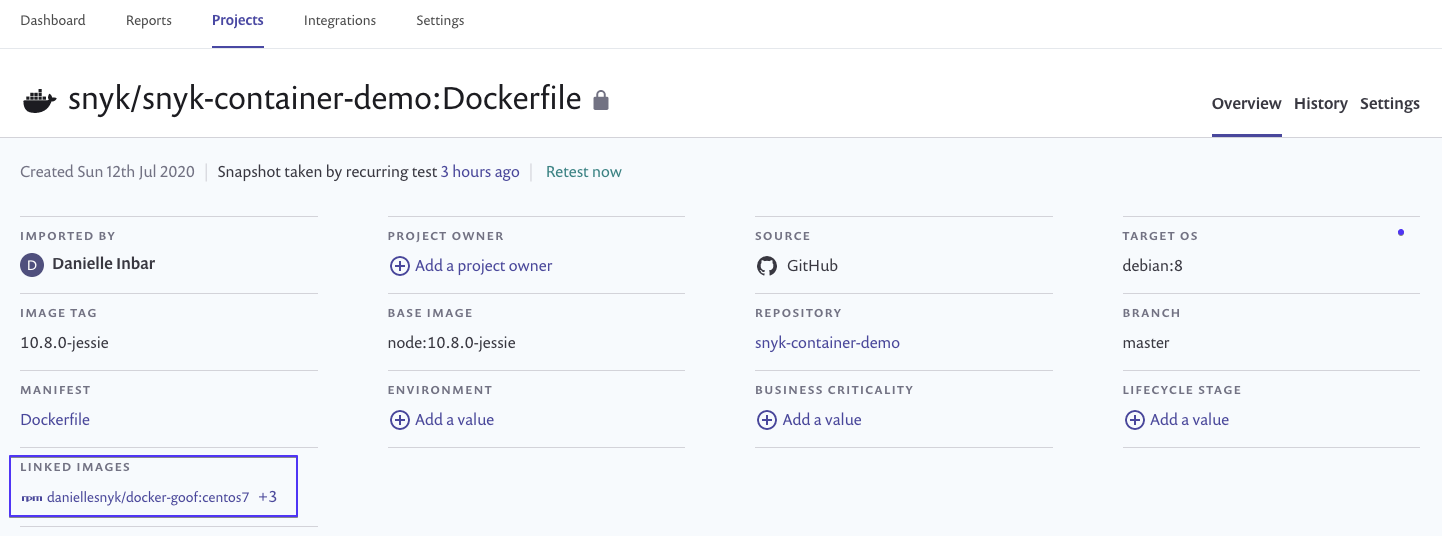Open the Dockerfile manifest link
The height and width of the screenshot is (536, 1442).
coord(55,420)
